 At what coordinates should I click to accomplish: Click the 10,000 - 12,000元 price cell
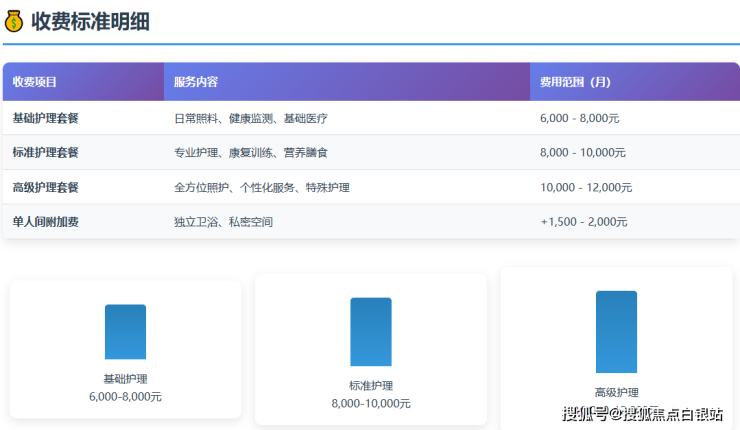586,187
